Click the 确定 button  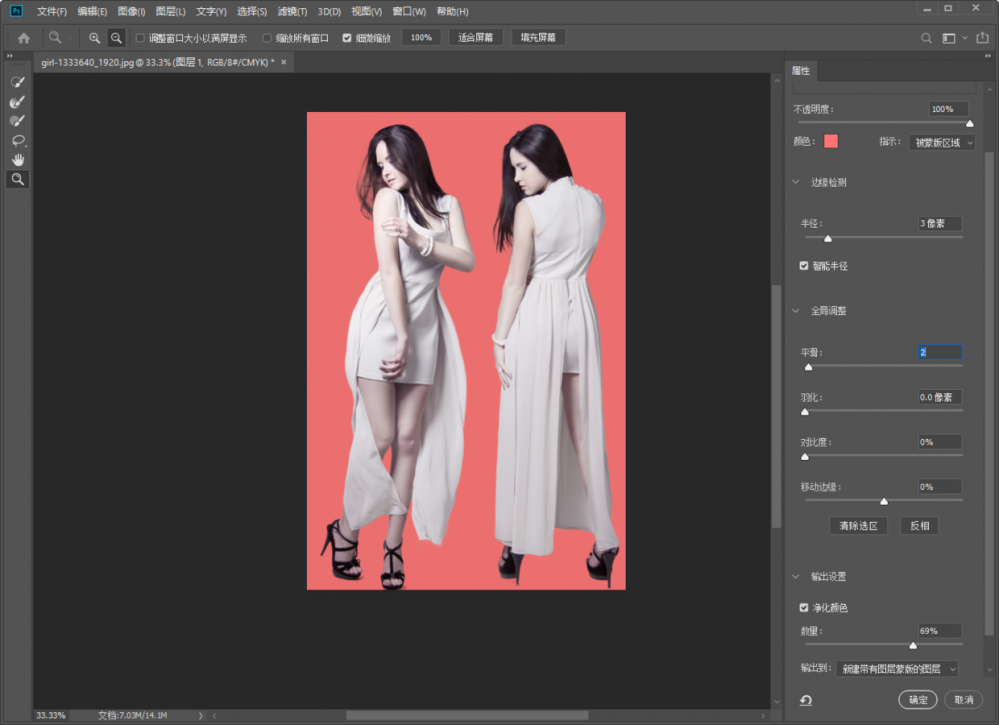[917, 700]
